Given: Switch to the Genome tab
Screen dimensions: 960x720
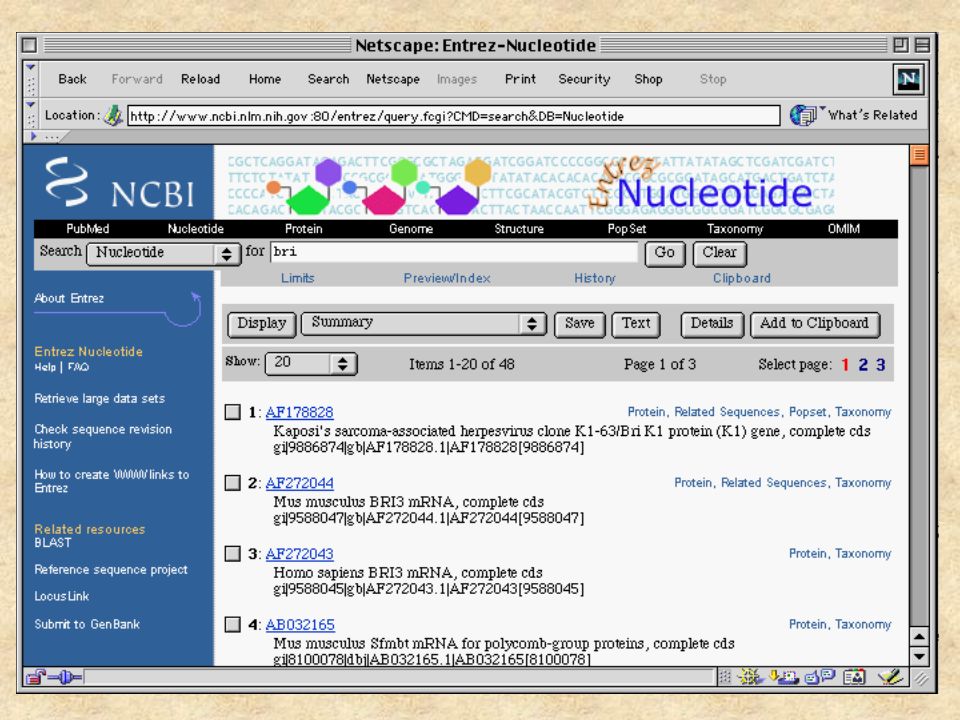Looking at the screenshot, I should click(x=411, y=229).
